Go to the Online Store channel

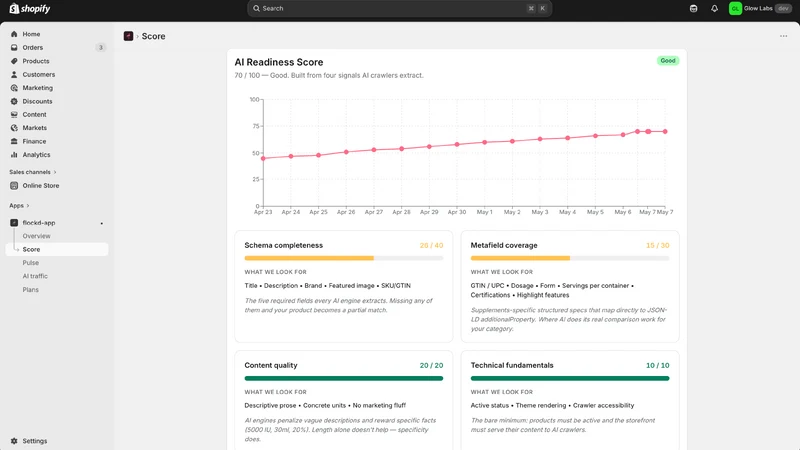pyautogui.click(x=41, y=186)
